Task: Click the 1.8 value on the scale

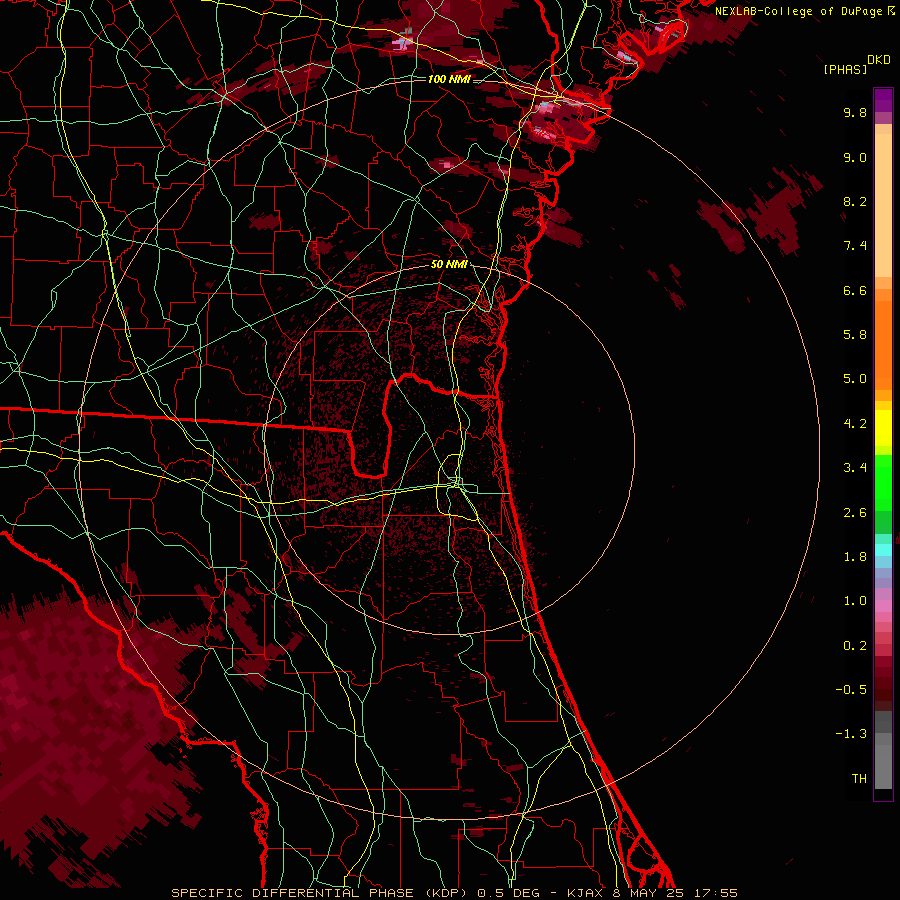Action: tap(855, 557)
